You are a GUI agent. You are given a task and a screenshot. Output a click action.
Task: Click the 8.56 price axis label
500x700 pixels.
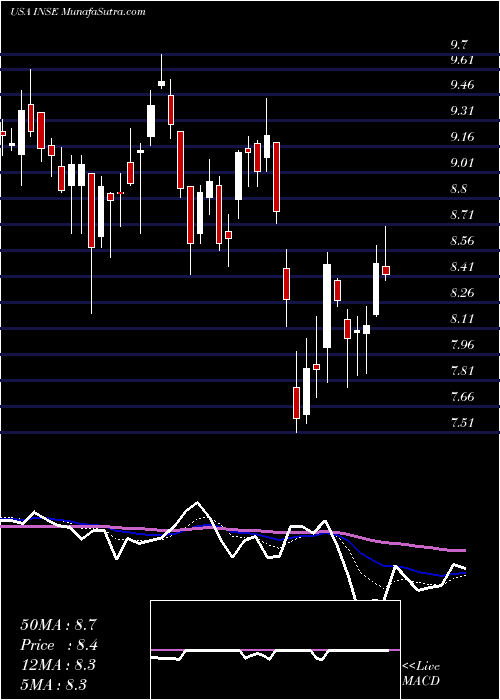462,241
